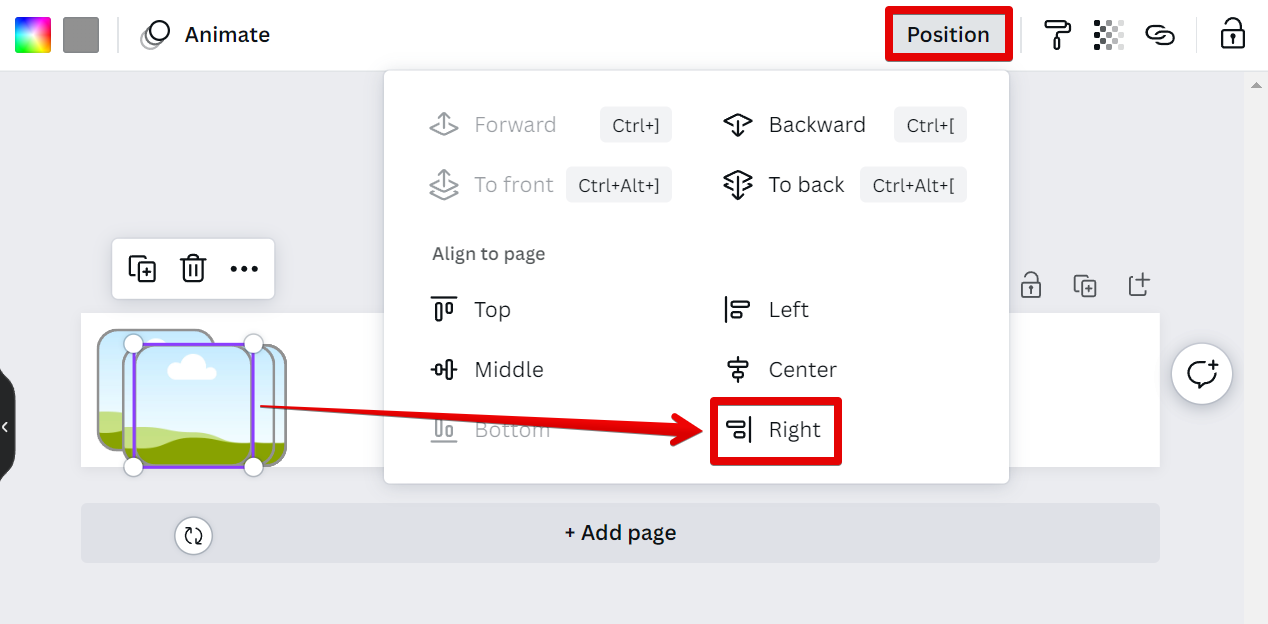
Task: Open the Animate panel
Action: click(x=206, y=35)
